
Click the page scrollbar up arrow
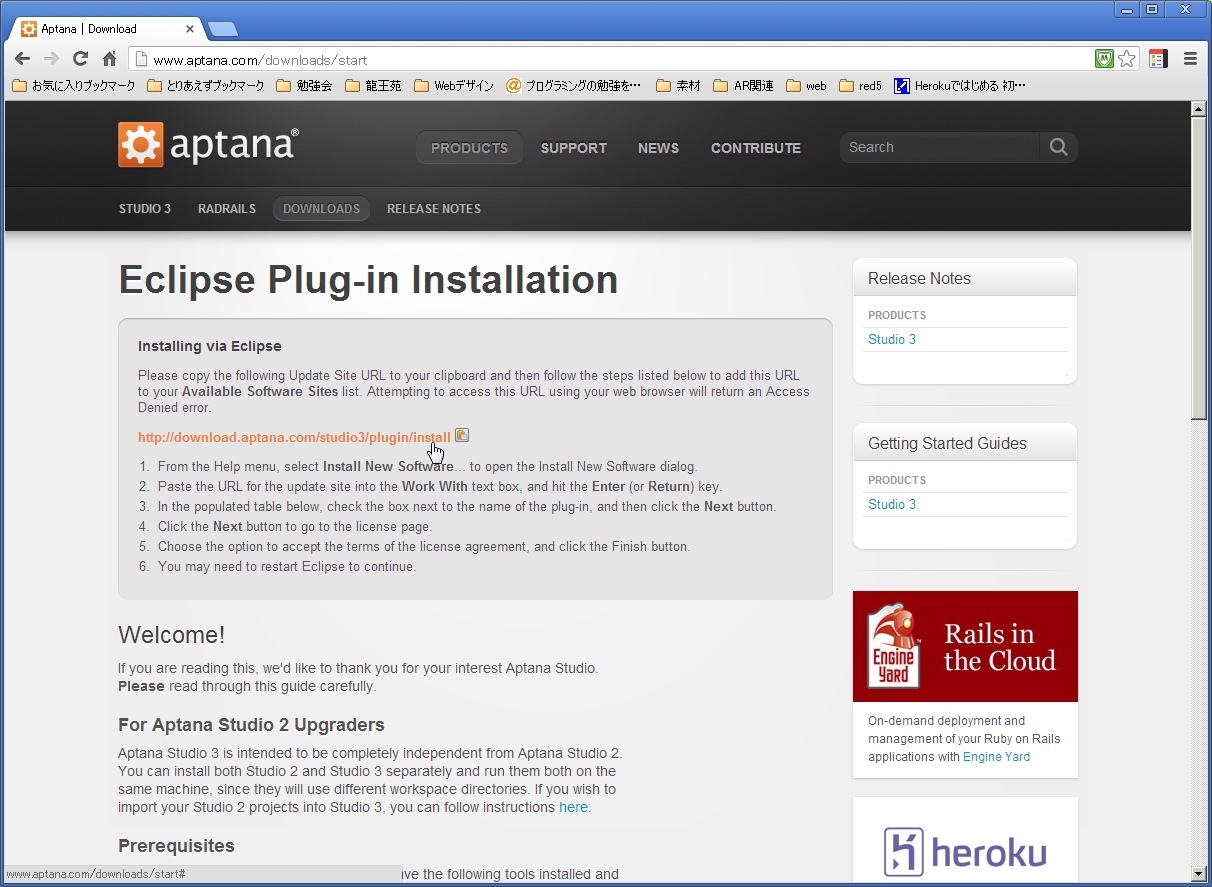[x=1199, y=109]
